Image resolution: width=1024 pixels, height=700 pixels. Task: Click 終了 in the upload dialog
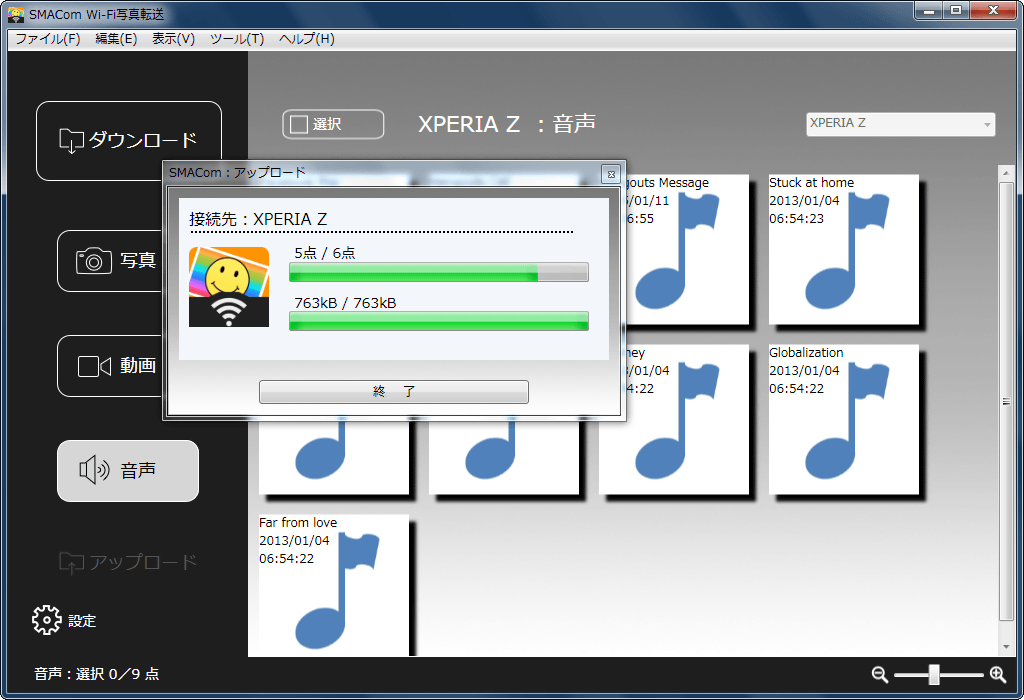(x=394, y=392)
